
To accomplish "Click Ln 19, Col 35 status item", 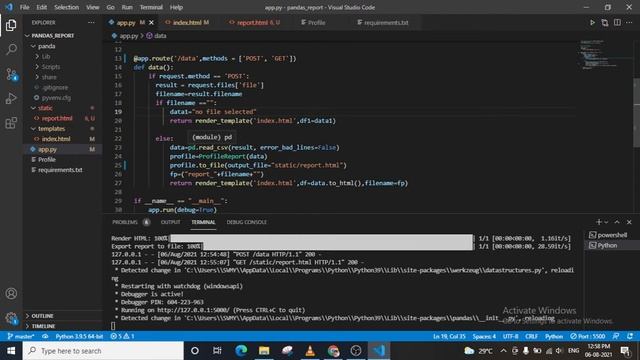I will 449,336.
